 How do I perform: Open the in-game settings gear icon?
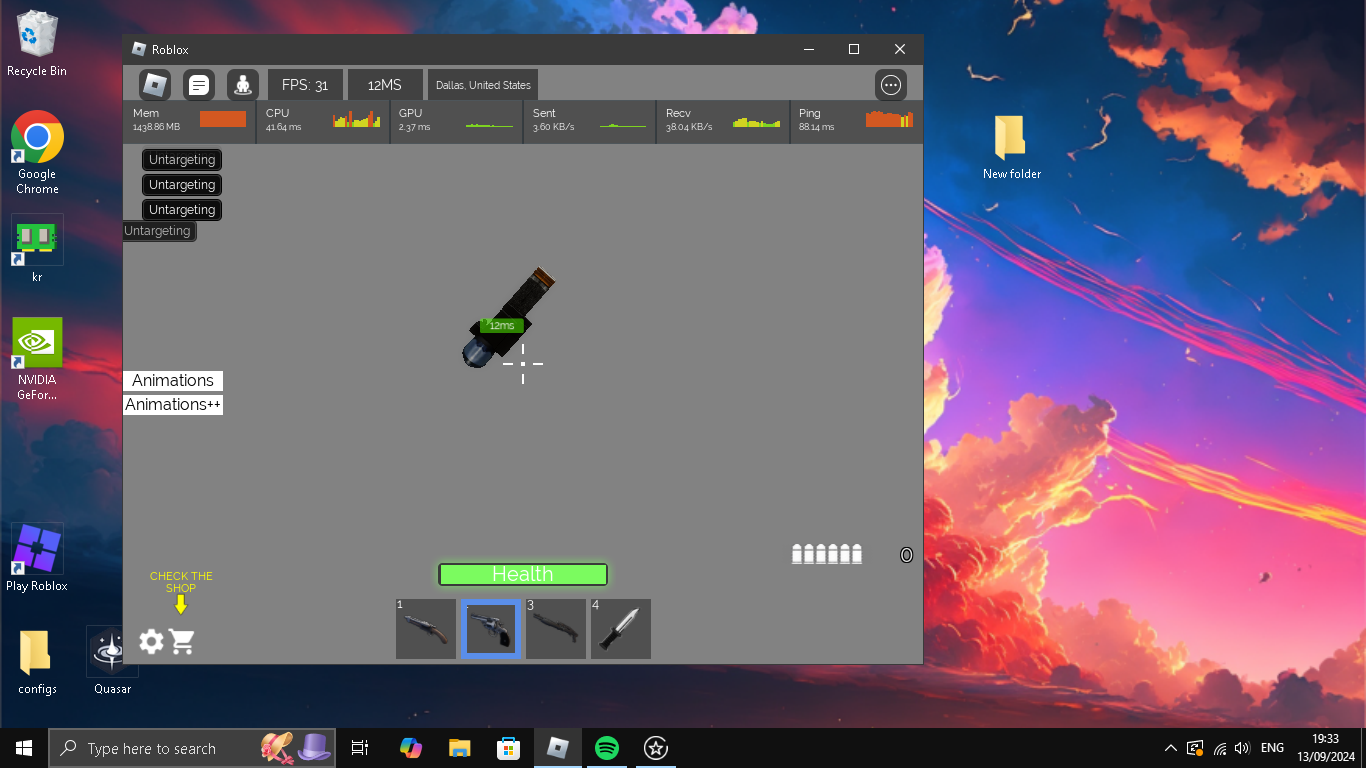[x=151, y=642]
